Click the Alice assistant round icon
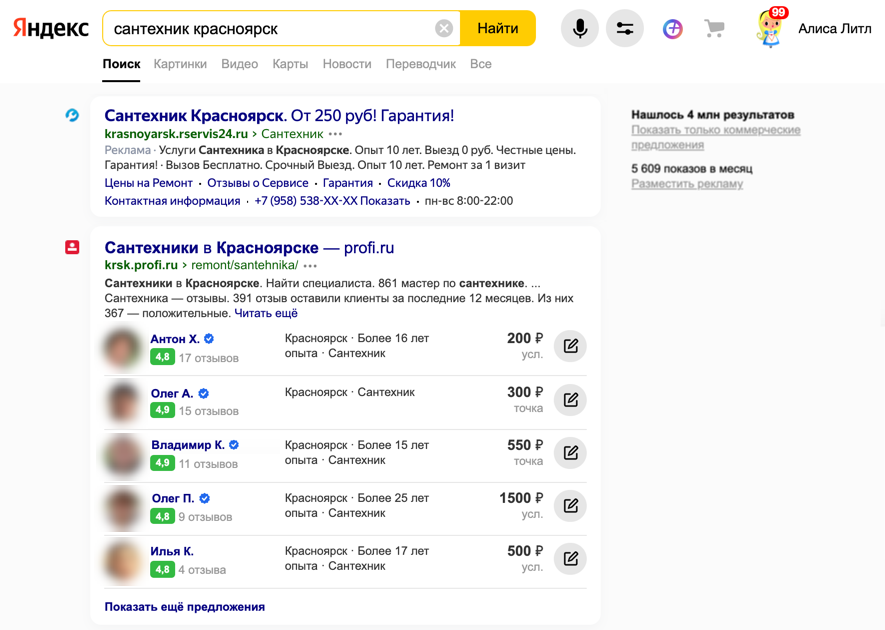 point(672,29)
